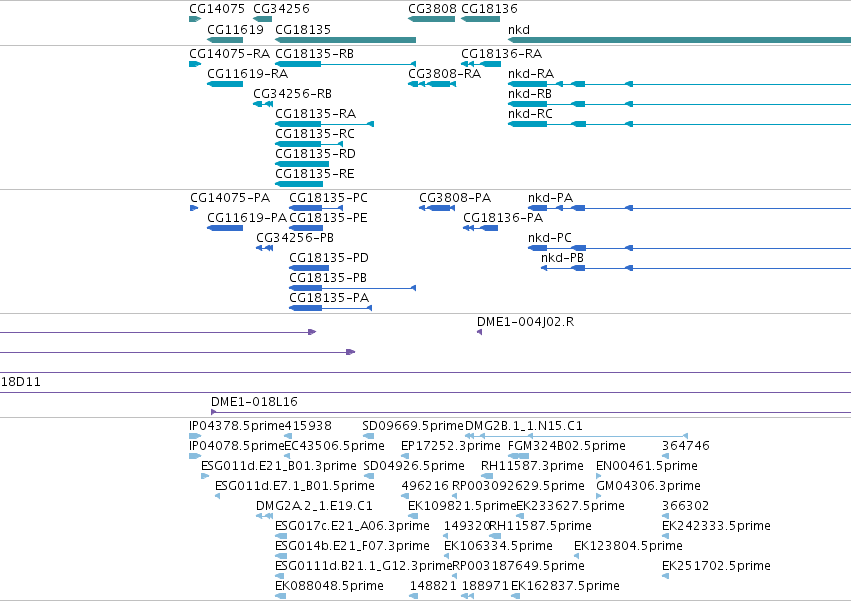Screen dimensions: 851x601
Task: Open the nkd-PB protein label
Action: point(563,258)
